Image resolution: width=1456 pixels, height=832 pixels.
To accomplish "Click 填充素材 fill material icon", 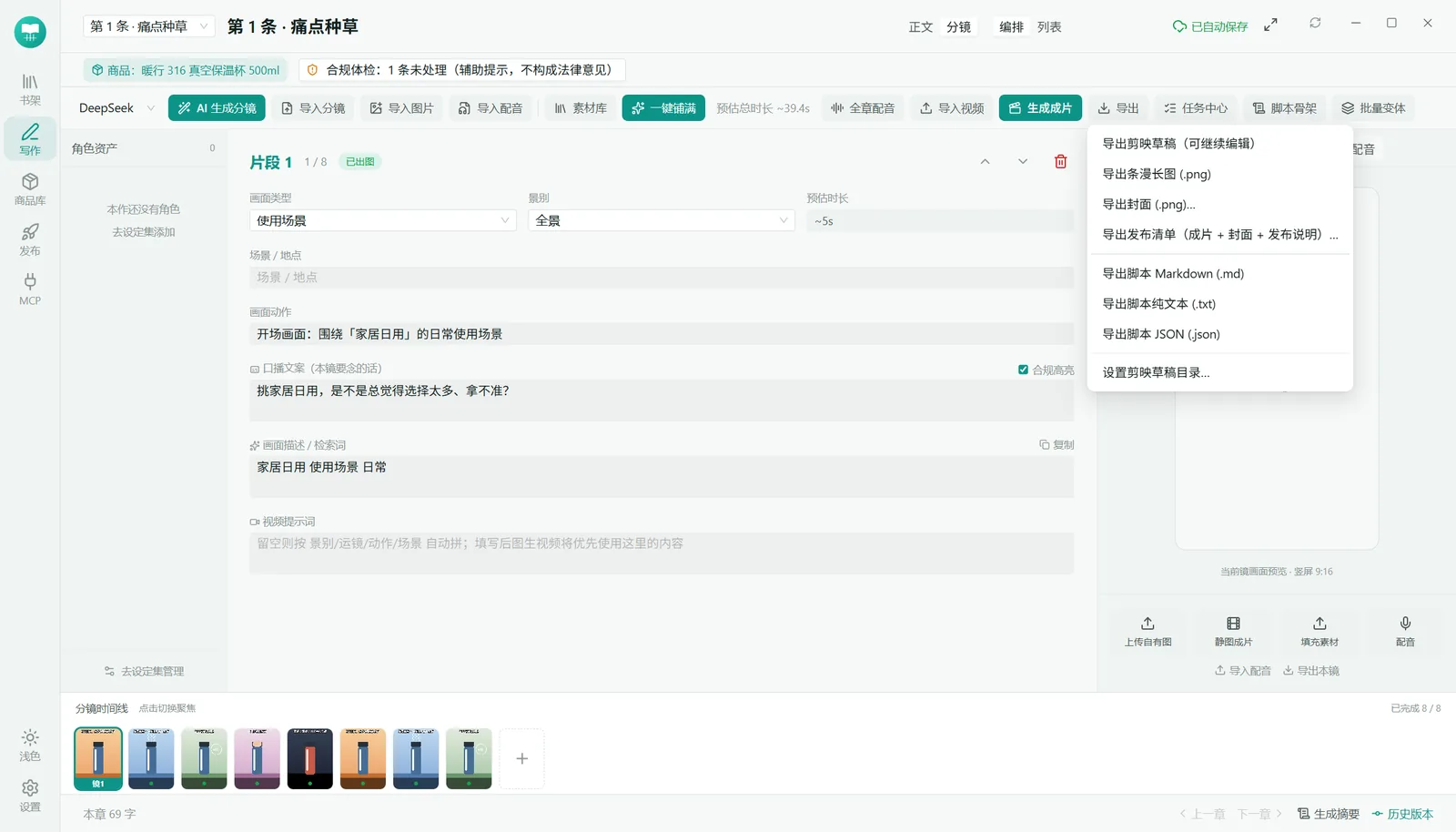I will pos(1319,631).
